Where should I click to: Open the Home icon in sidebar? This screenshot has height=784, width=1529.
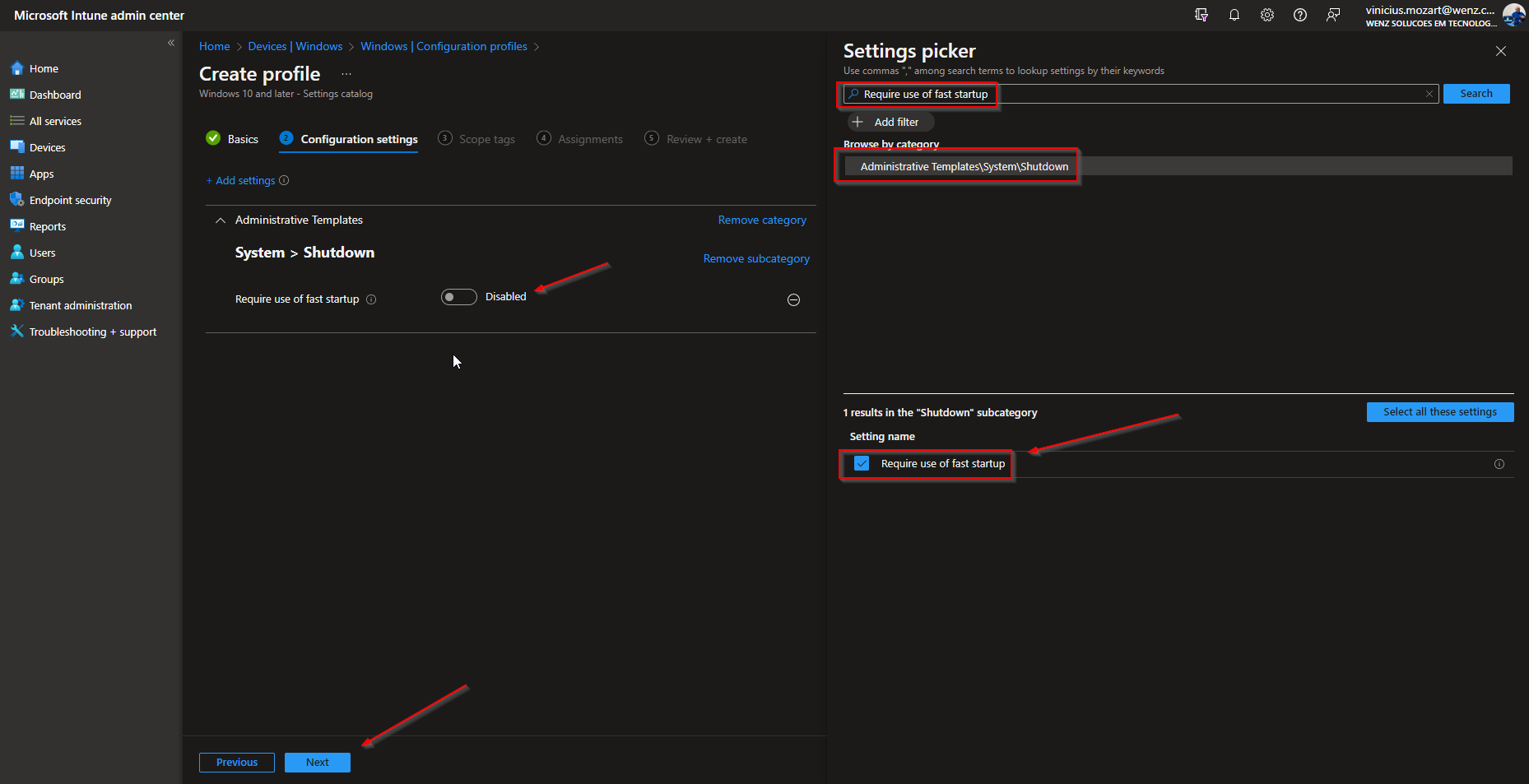coord(16,68)
